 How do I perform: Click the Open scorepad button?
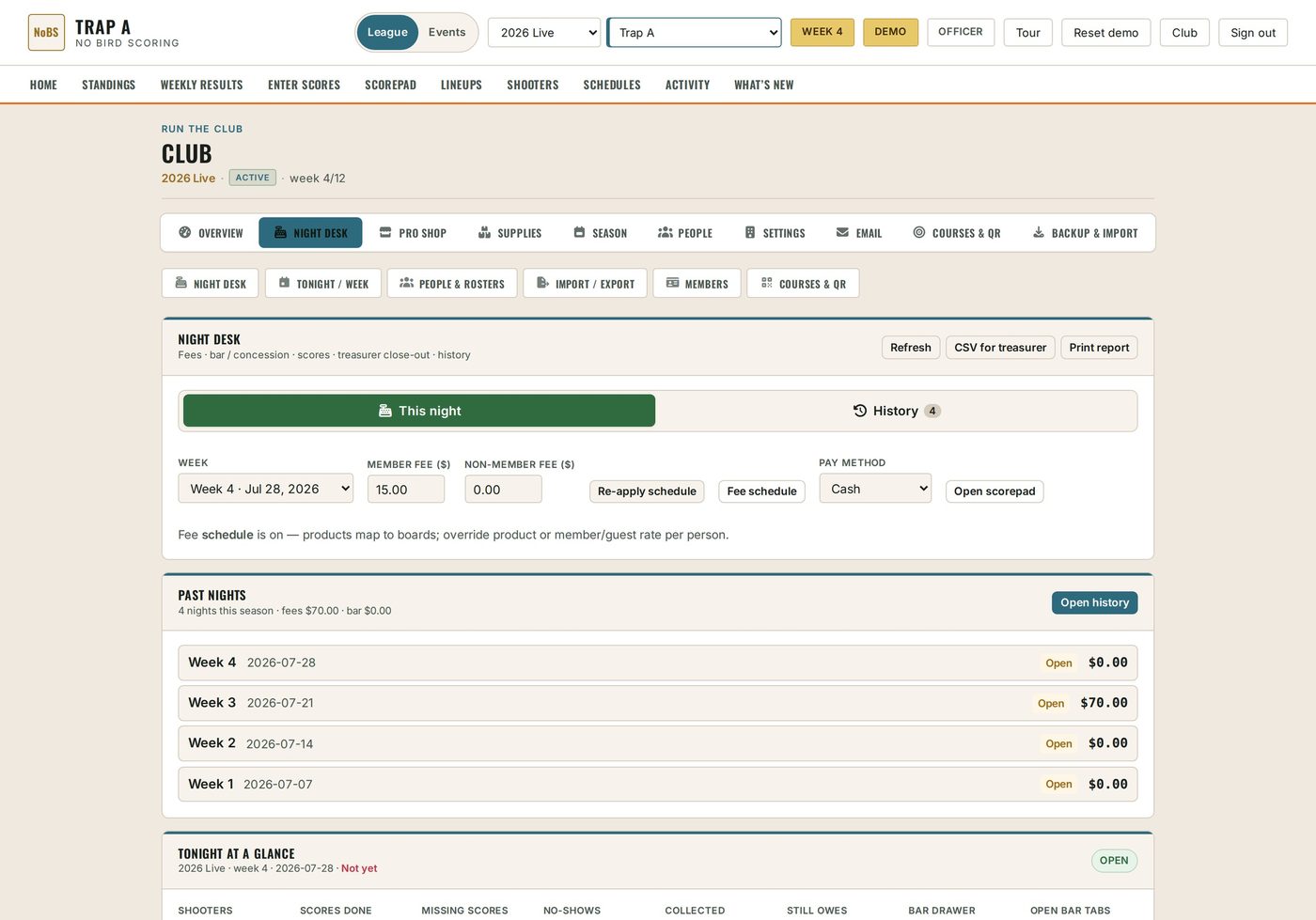995,491
